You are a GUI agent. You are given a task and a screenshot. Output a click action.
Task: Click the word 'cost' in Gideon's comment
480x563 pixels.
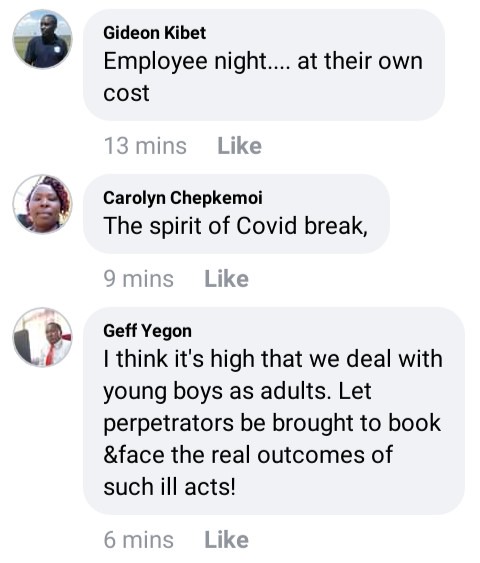[126, 93]
